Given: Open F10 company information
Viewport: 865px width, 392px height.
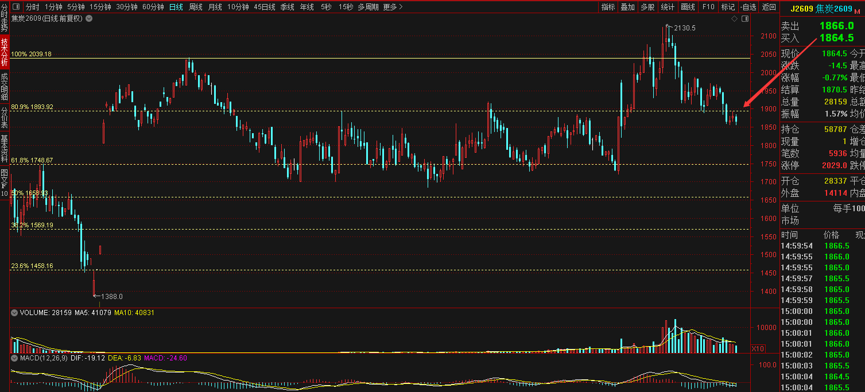Looking at the screenshot, I should coord(708,7).
